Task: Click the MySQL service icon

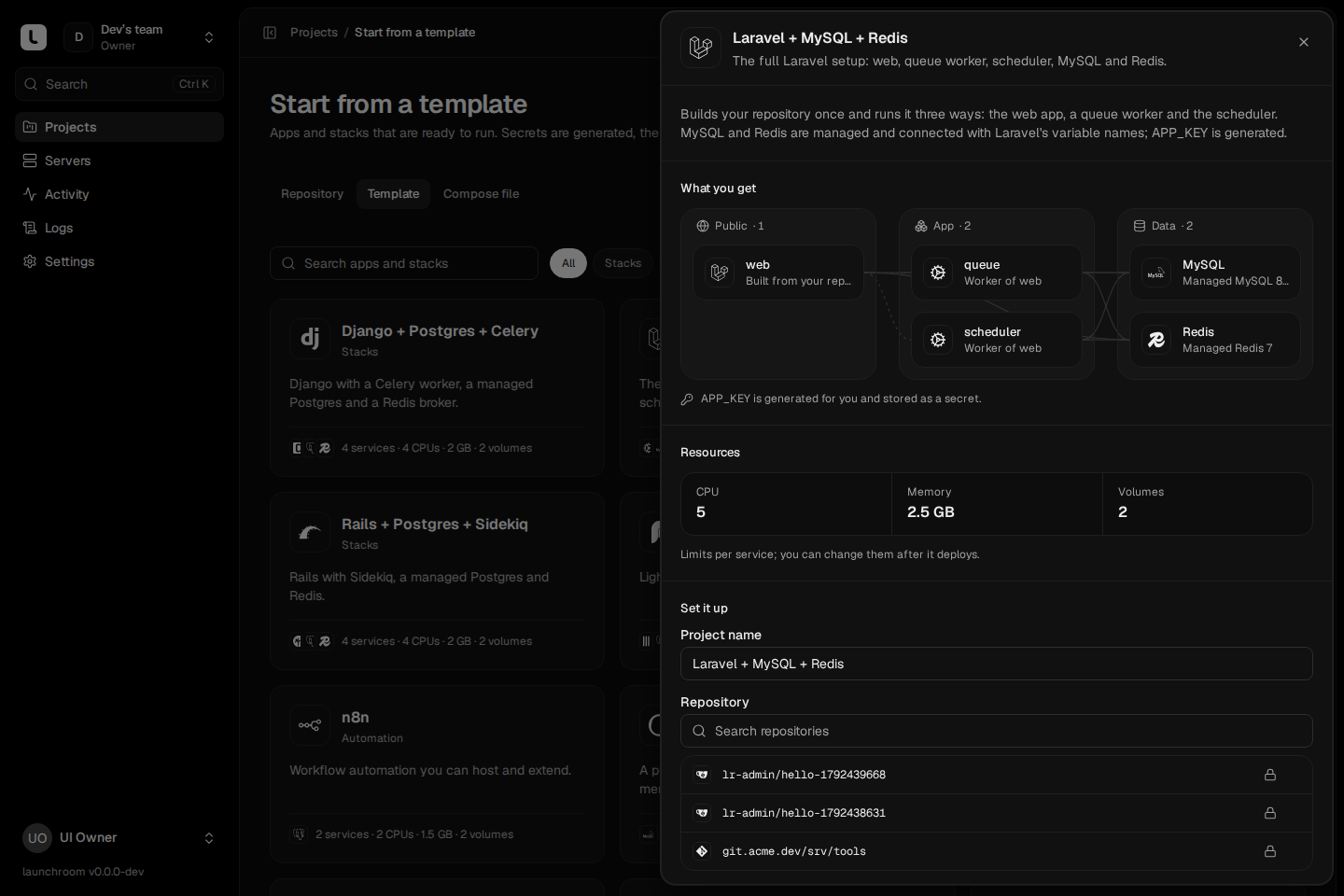Action: pyautogui.click(x=1156, y=273)
